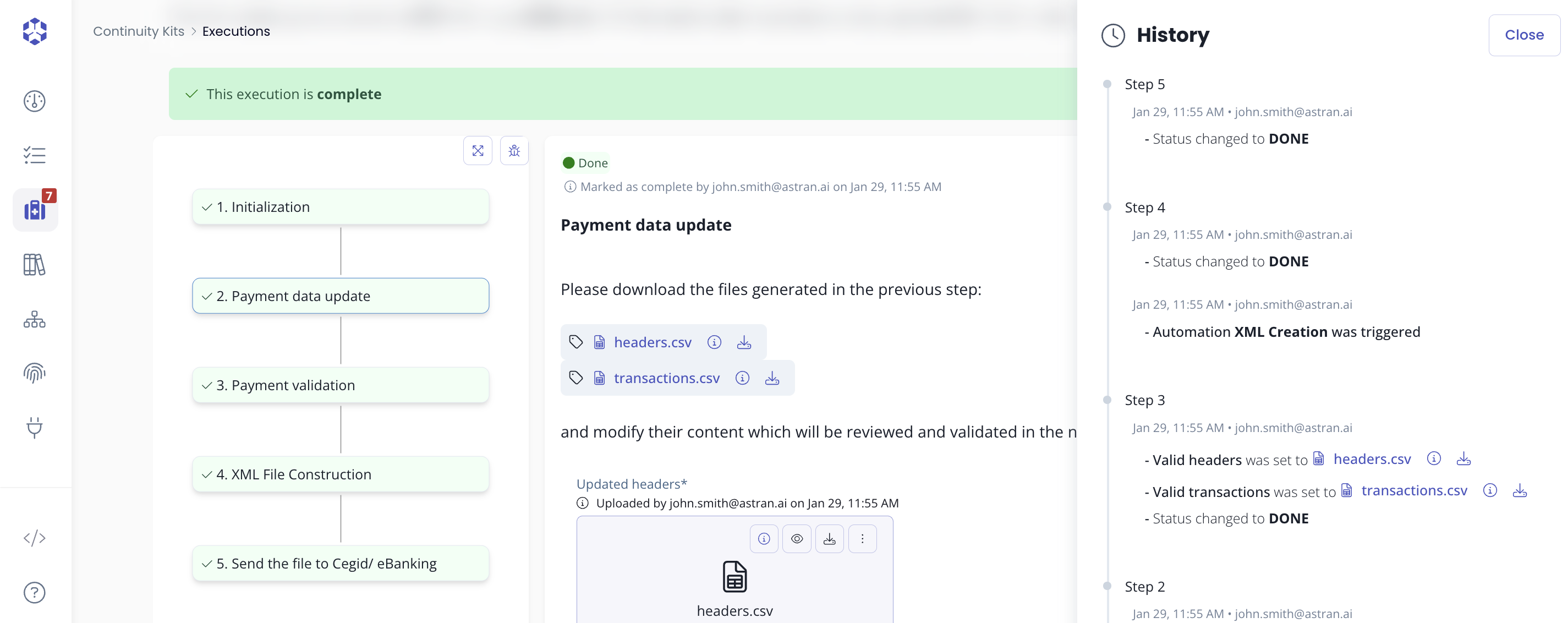Open the Continuity Kits breadcrumb link
The width and height of the screenshot is (1568, 623).
(138, 31)
